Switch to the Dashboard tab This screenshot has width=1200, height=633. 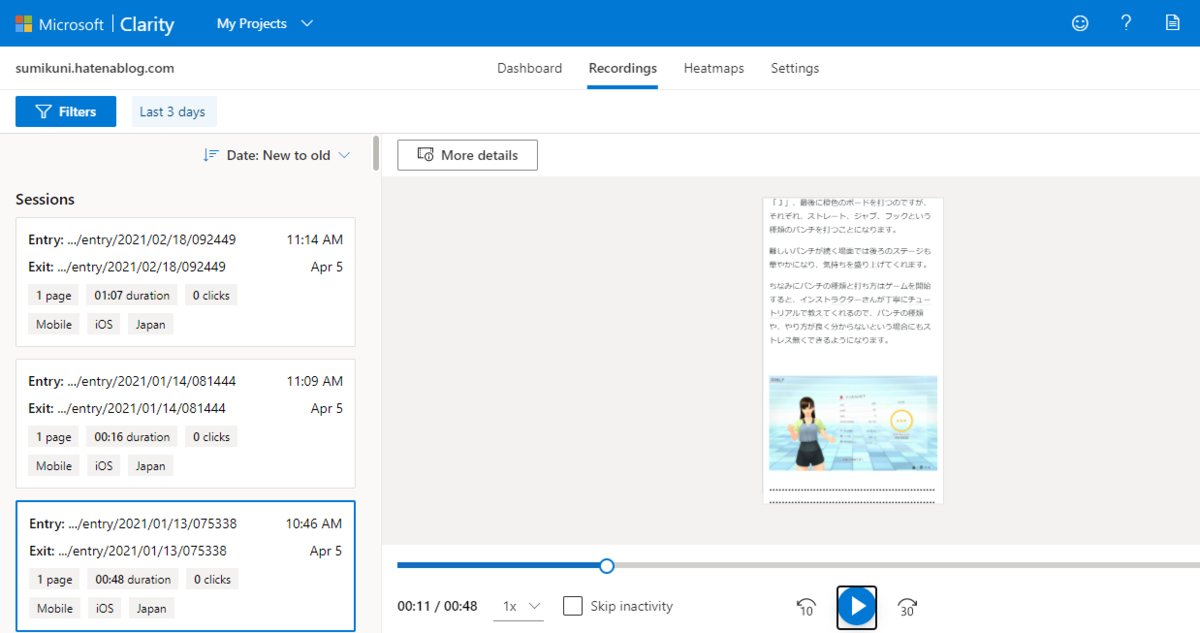[x=529, y=68]
